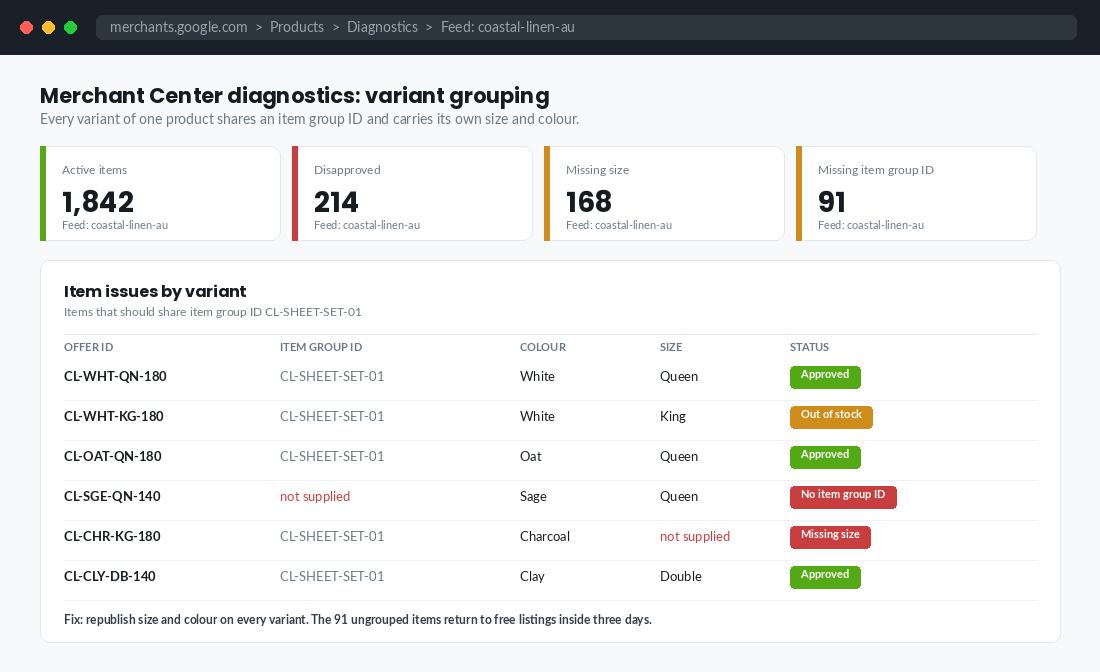Click the Fix: republish size and colour note
The image size is (1100, 672).
[358, 619]
